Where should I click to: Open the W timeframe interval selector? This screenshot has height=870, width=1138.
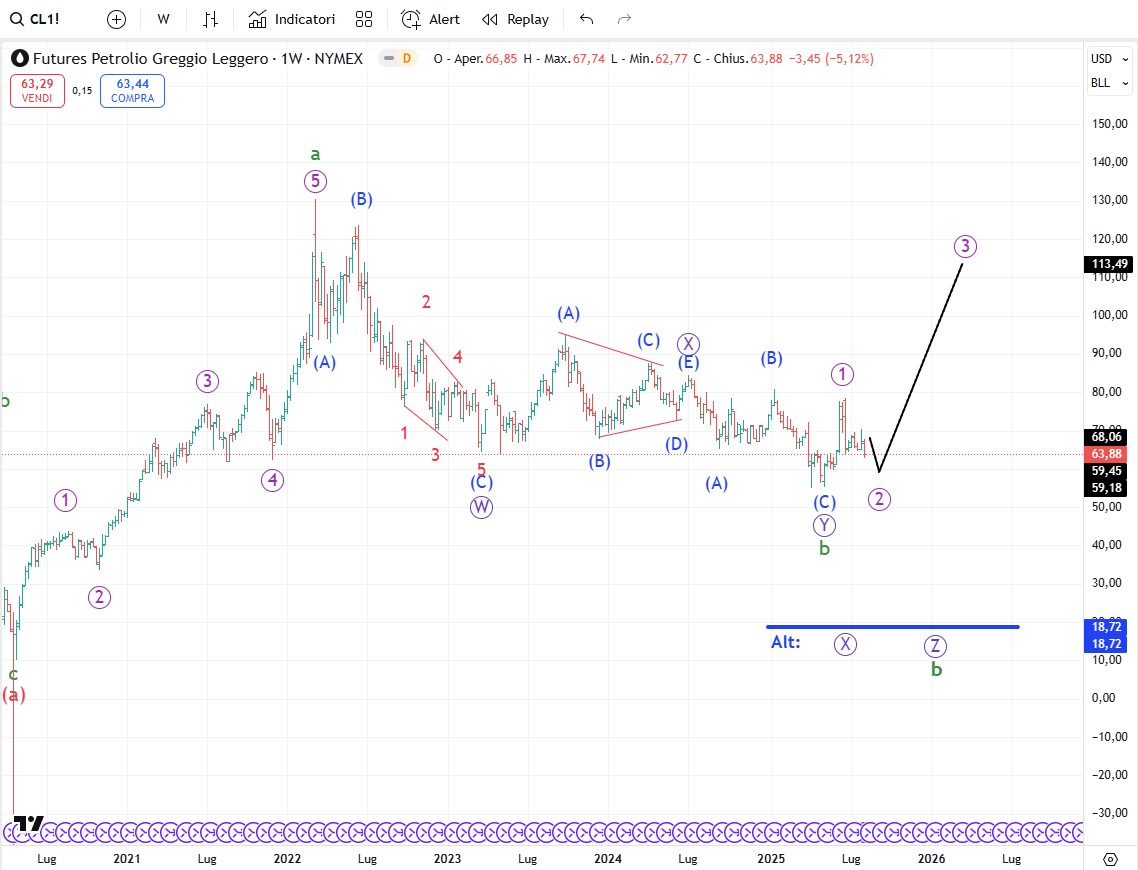pos(163,19)
